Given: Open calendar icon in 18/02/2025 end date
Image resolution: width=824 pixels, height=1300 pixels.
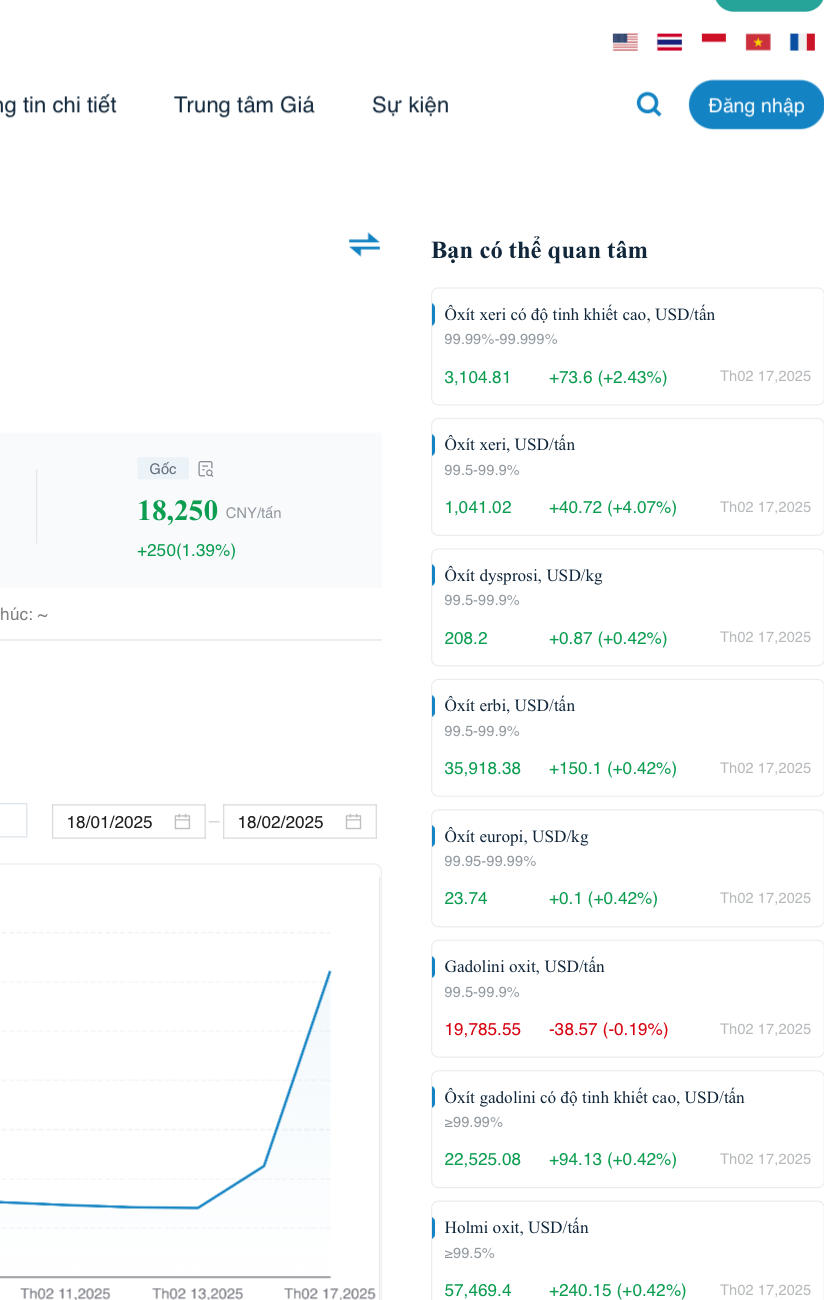Looking at the screenshot, I should point(353,822).
